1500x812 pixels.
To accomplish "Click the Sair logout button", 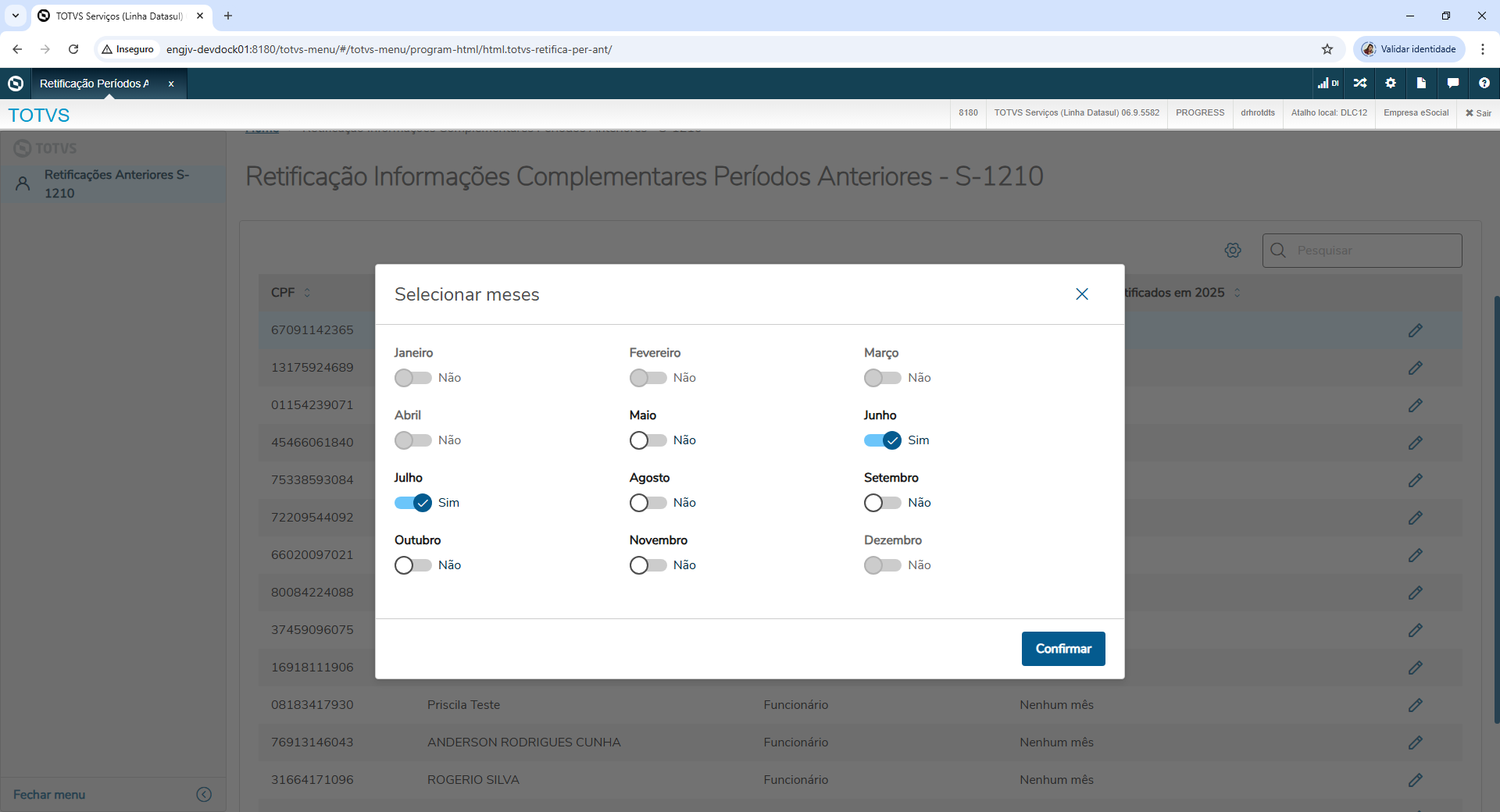I will [1478, 113].
